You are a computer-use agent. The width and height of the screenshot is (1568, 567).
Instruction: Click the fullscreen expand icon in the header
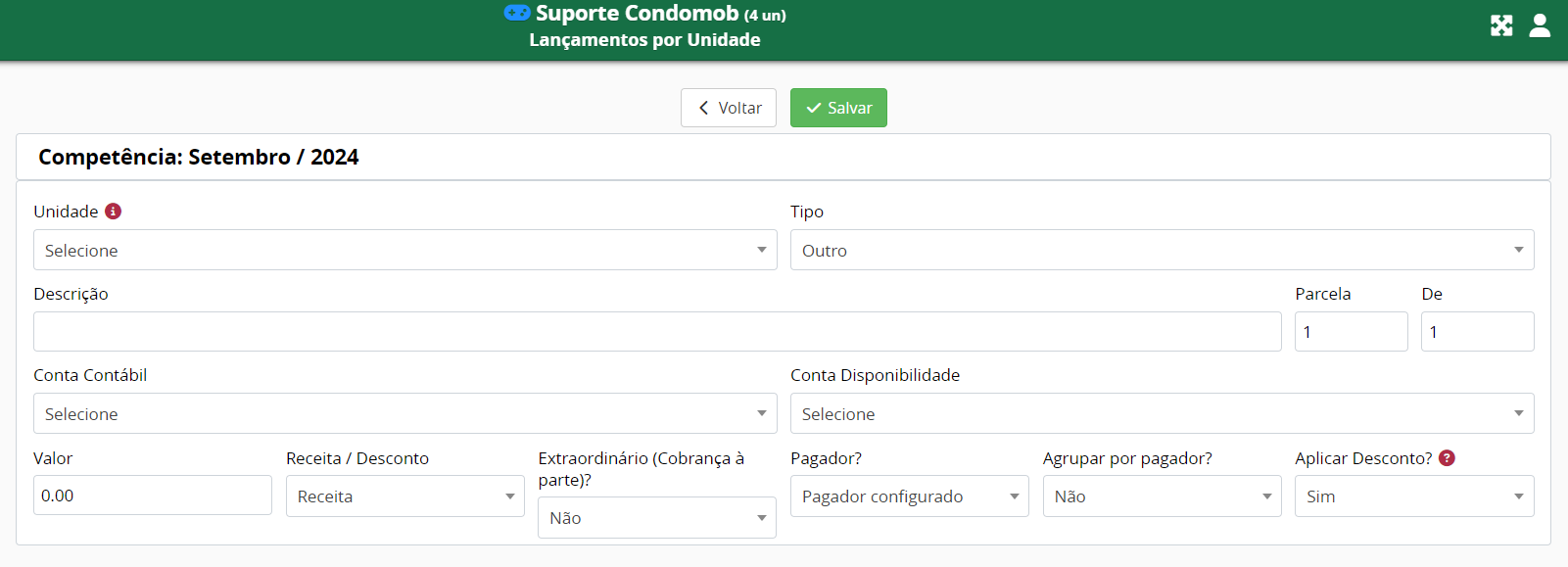pos(1501,25)
